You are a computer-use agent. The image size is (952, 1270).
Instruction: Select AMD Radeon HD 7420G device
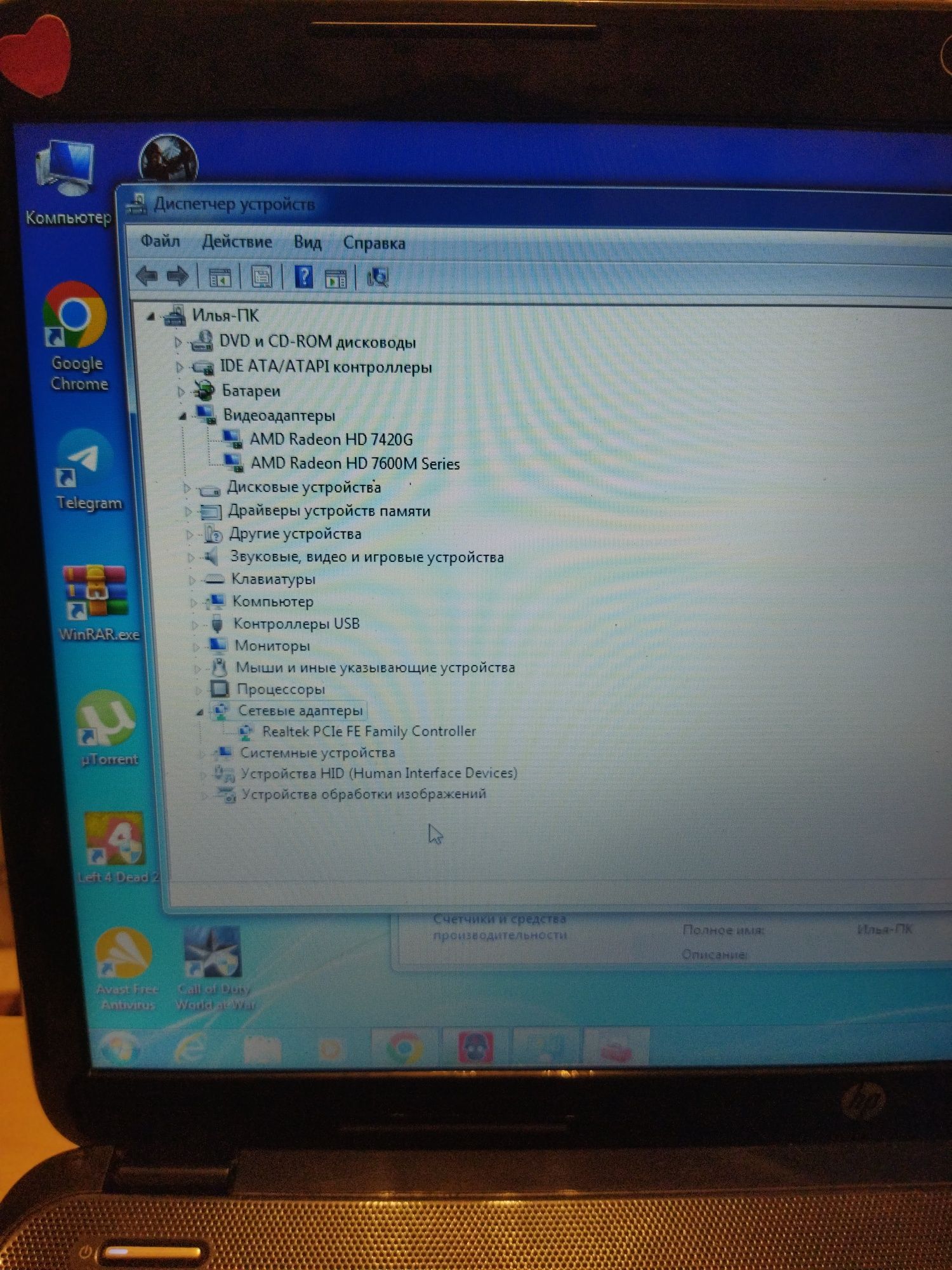331,439
